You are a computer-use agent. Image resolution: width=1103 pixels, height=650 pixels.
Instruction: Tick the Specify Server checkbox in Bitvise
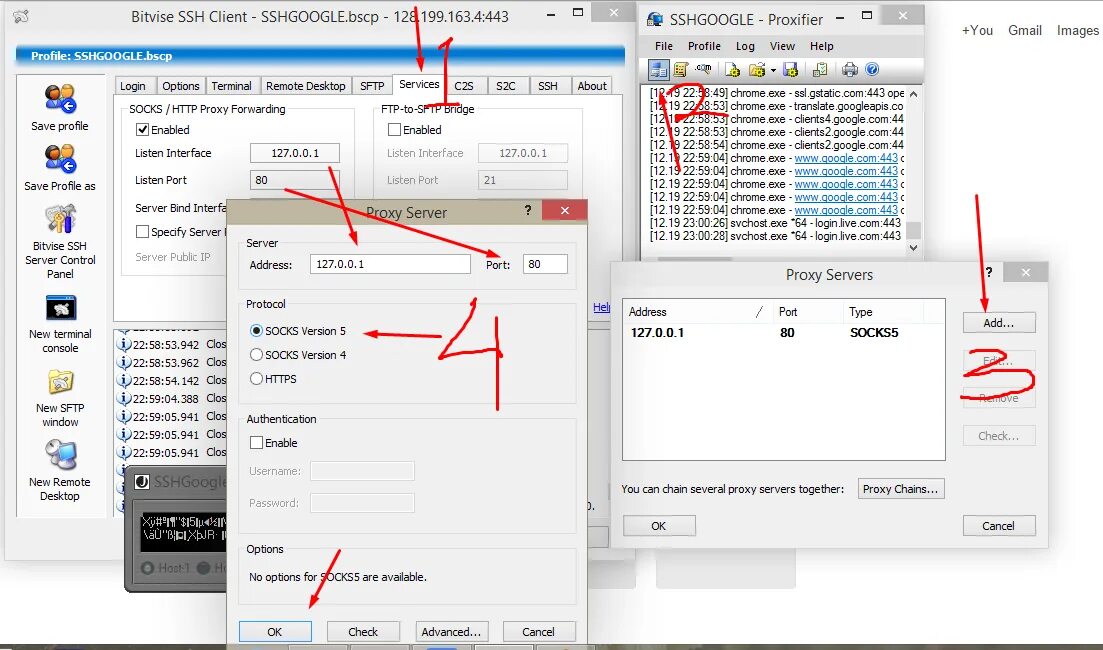pyautogui.click(x=142, y=231)
